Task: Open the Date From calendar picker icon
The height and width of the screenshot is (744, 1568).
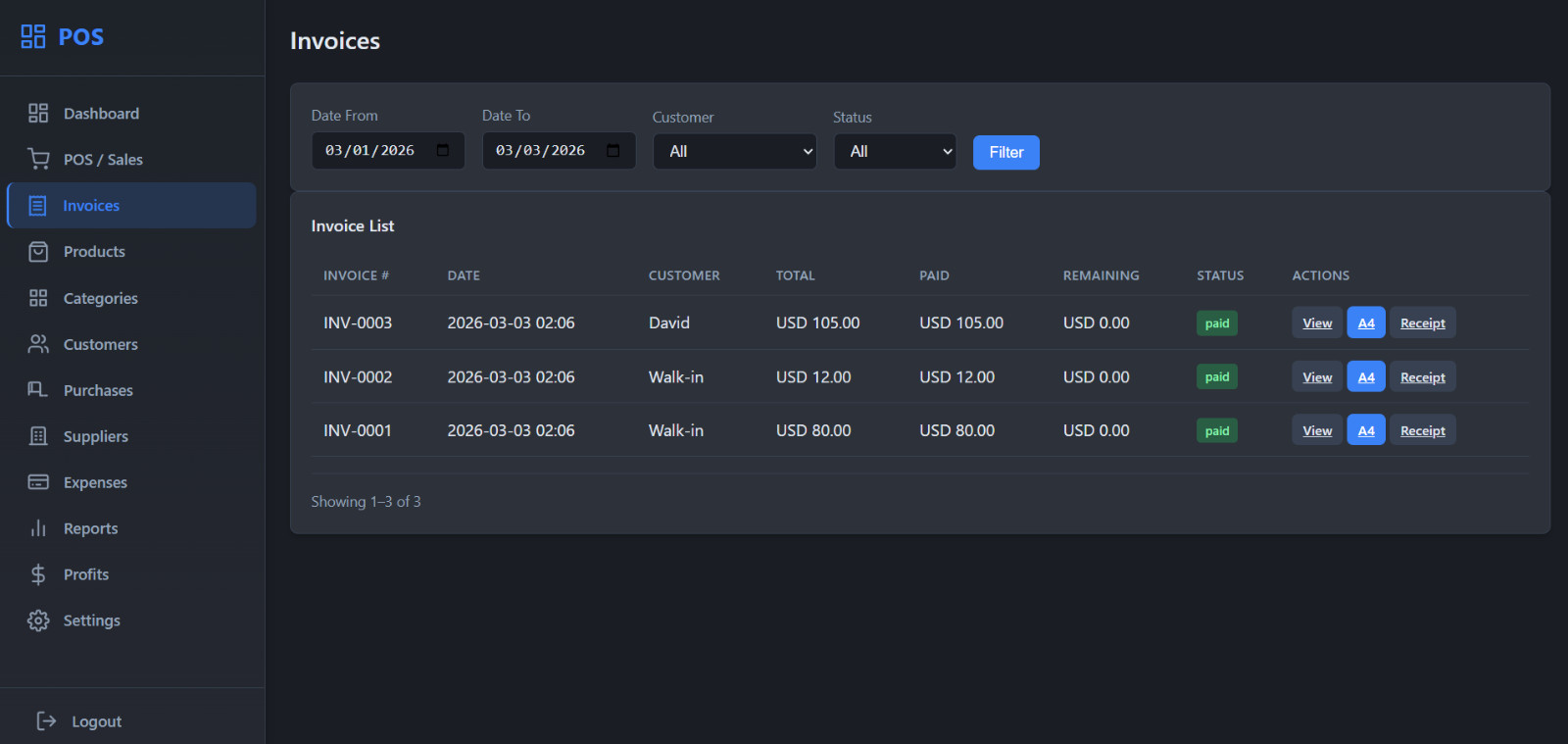Action: tap(443, 150)
